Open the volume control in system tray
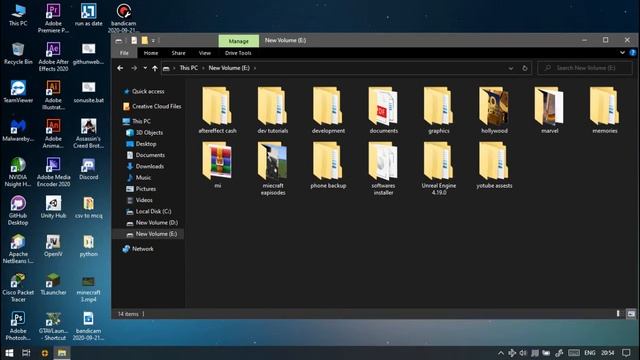Image resolution: width=640 pixels, height=360 pixels. [523, 353]
